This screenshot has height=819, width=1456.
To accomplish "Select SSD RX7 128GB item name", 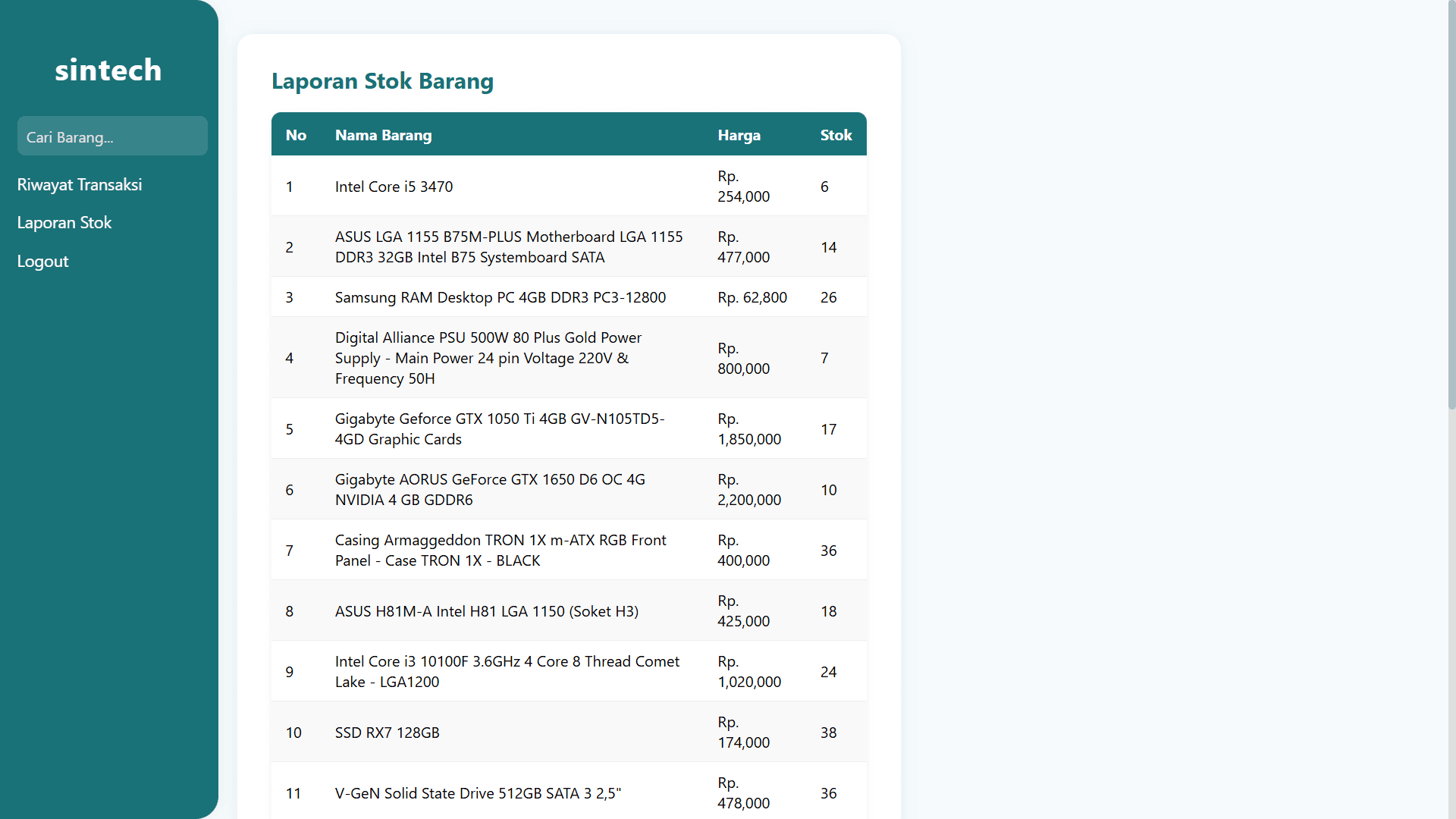I will (x=388, y=733).
